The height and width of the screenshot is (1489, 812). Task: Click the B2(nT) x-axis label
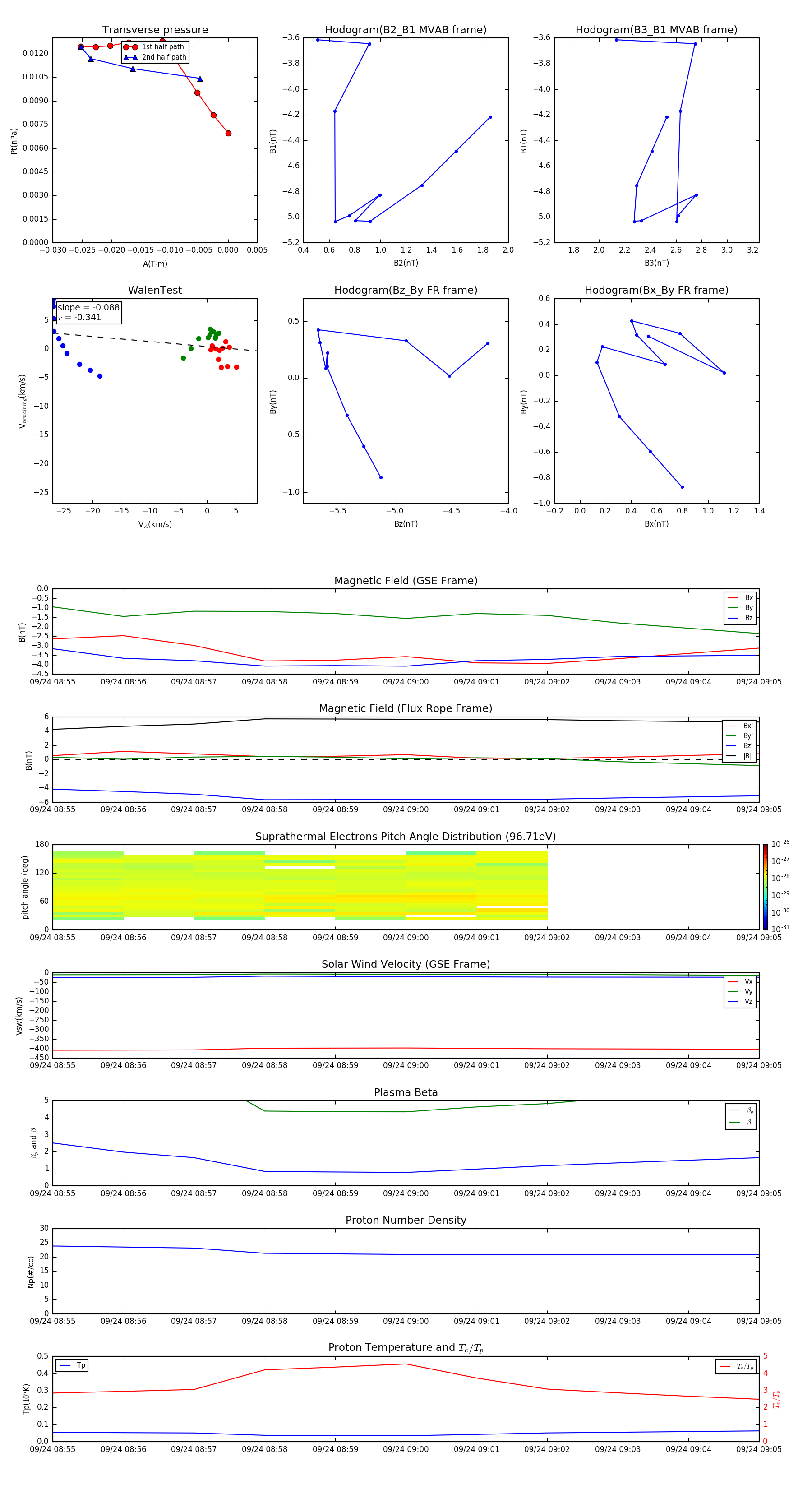pyautogui.click(x=406, y=263)
